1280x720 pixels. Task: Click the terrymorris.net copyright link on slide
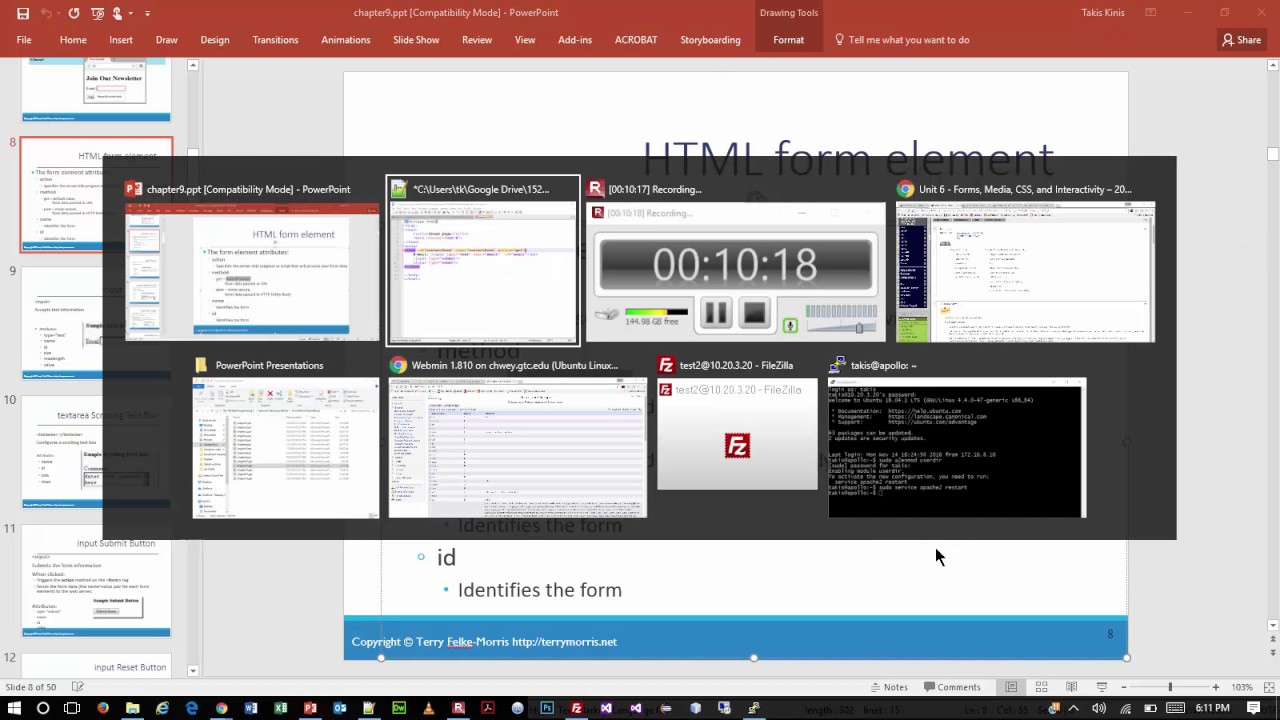pyautogui.click(x=564, y=642)
